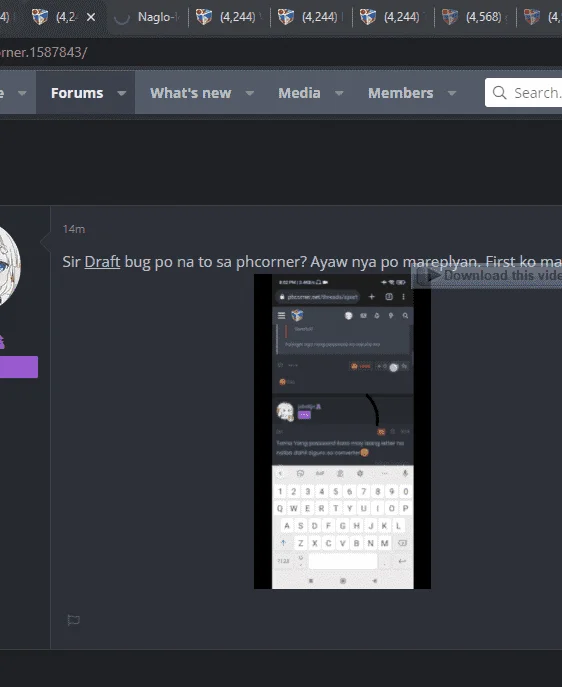The width and height of the screenshot is (562, 687).
Task: Open the Forums navigation item
Action: pyautogui.click(x=77, y=93)
